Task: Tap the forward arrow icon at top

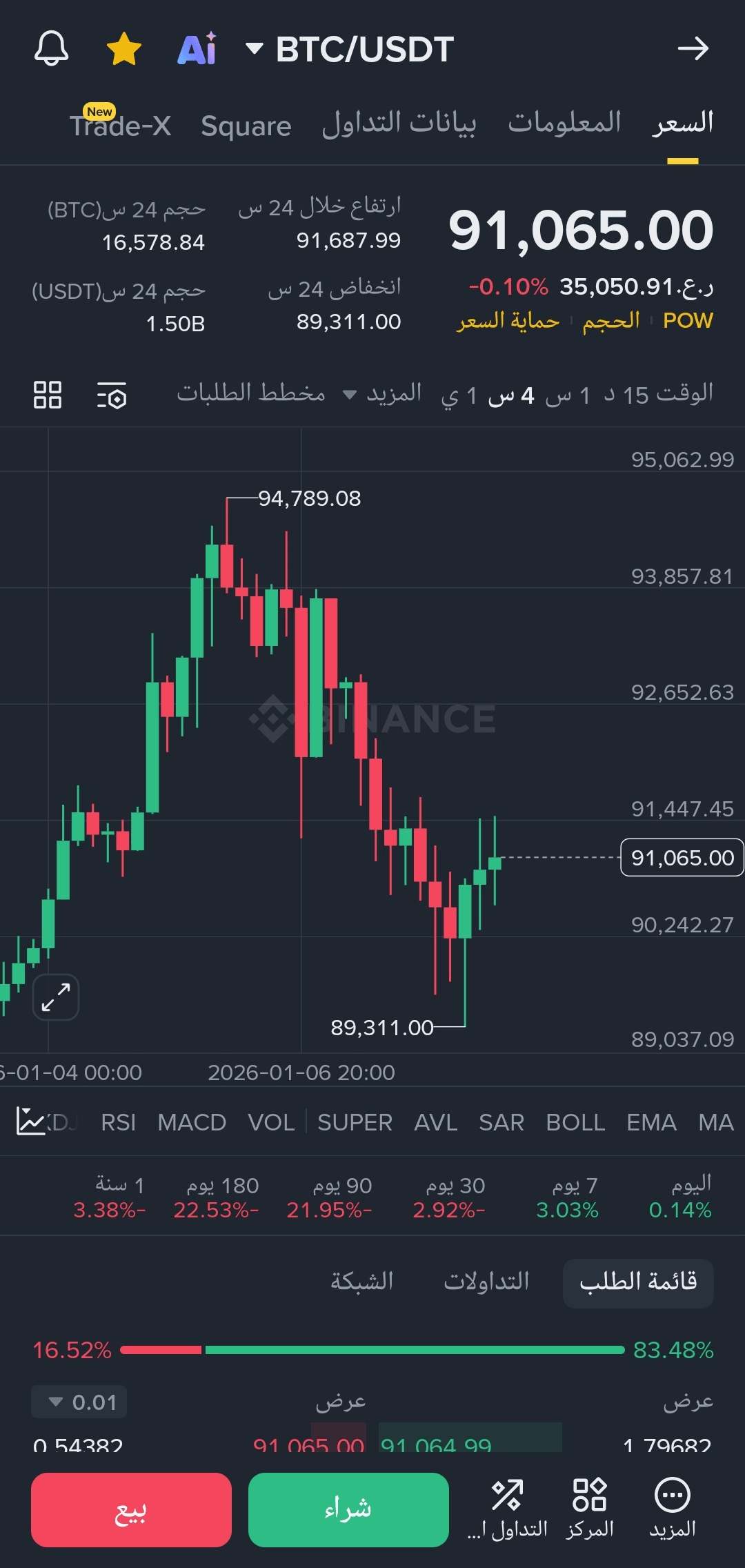Action: pos(693,49)
